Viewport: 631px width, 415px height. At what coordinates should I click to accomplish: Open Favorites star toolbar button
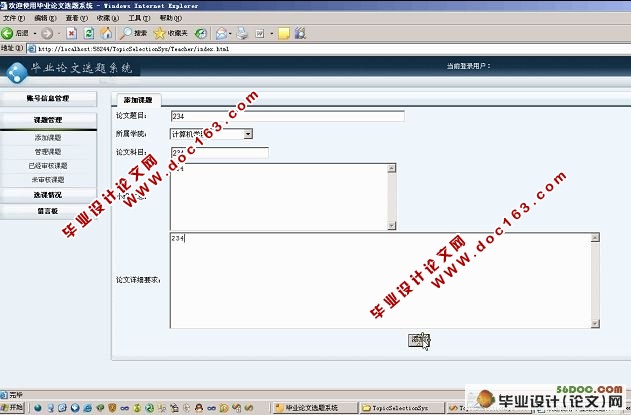[x=171, y=33]
